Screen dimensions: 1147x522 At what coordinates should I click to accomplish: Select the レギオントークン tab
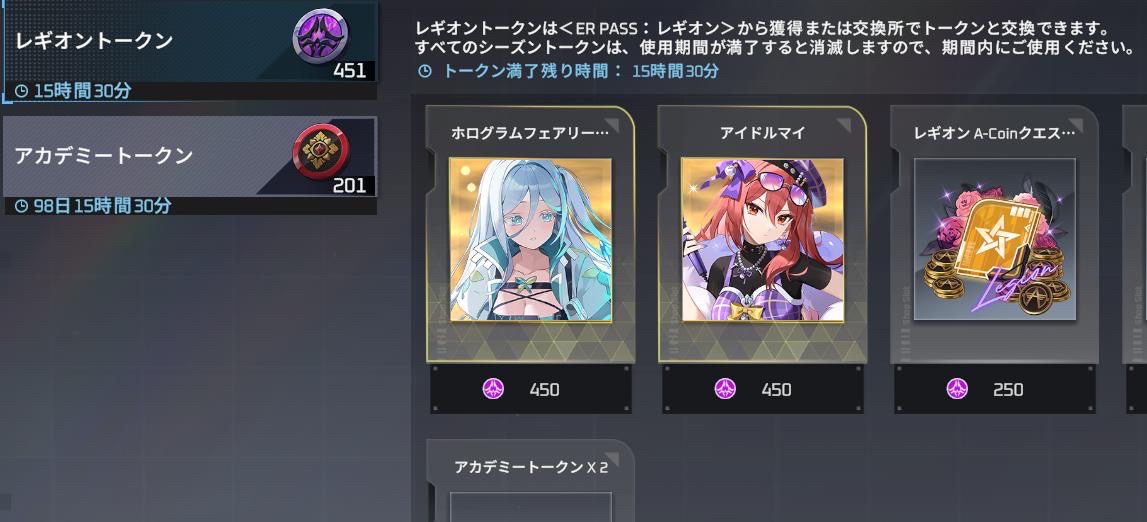point(190,50)
